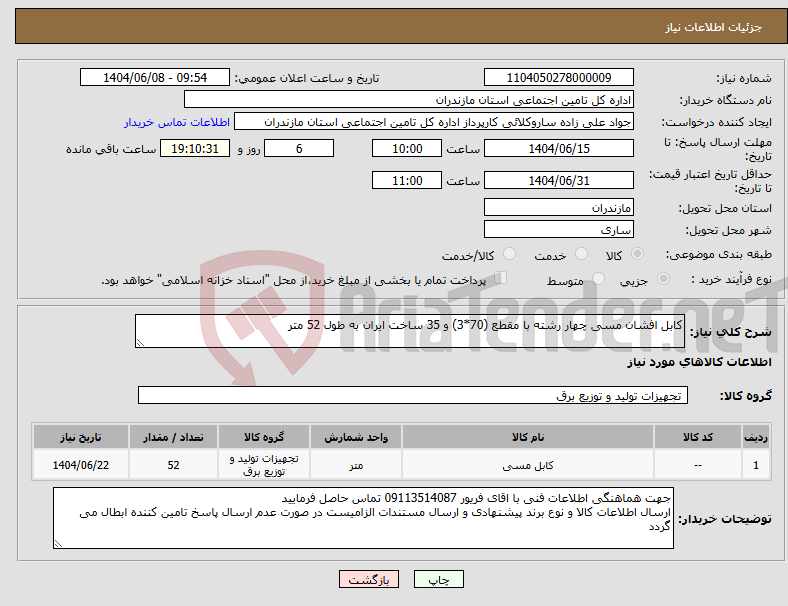Image resolution: width=788 pixels, height=606 pixels.
Task: Open اطلاعات تماس خریدار link
Action: click(177, 122)
